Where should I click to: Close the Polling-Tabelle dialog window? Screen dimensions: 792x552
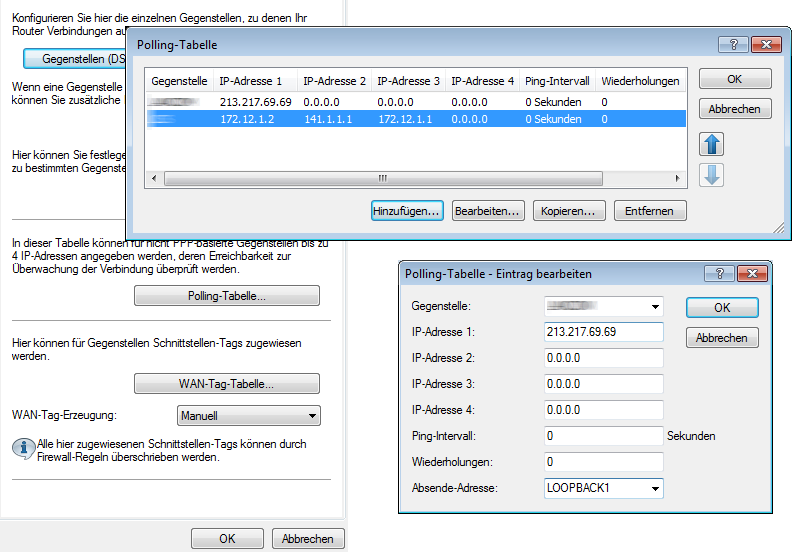pyautogui.click(x=765, y=45)
